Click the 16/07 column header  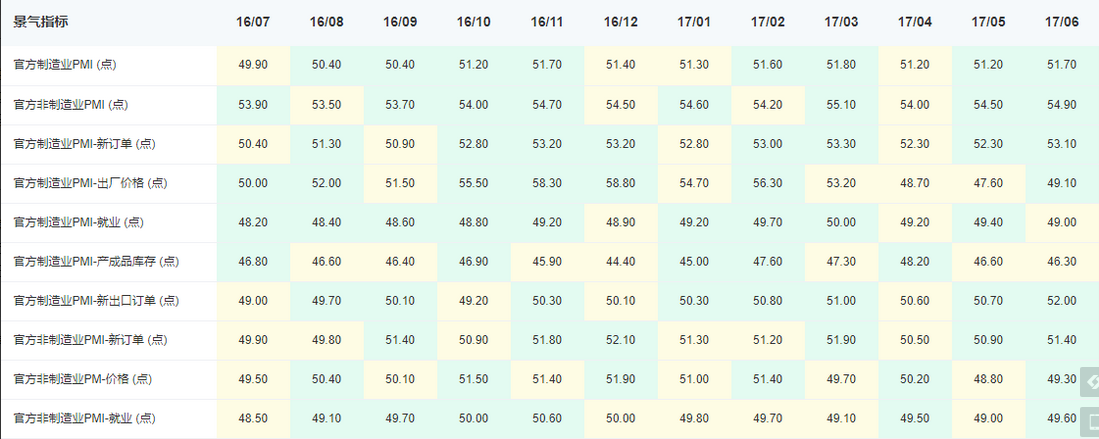253,21
